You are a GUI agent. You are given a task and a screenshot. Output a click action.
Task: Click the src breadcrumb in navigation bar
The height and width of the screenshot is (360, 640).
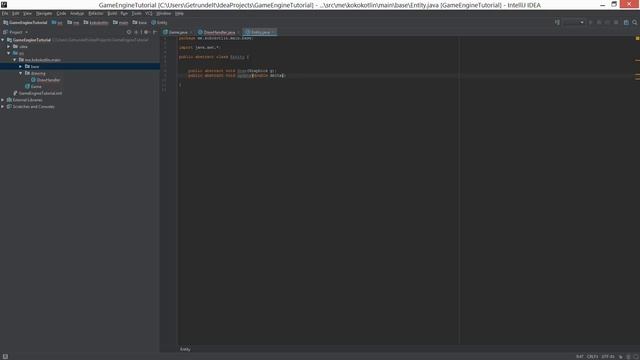[57, 22]
